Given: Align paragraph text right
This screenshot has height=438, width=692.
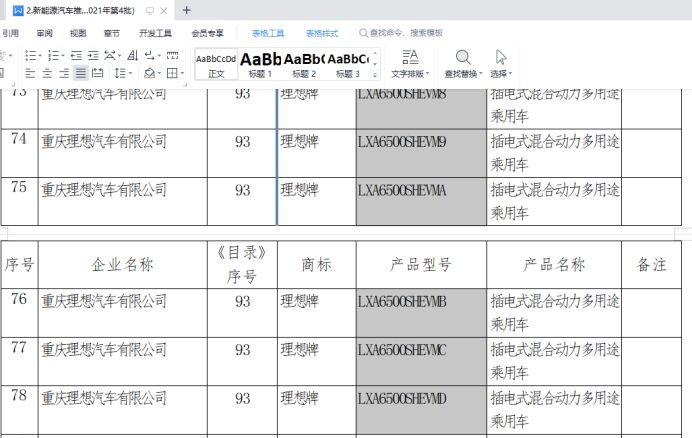Looking at the screenshot, I should (64, 73).
